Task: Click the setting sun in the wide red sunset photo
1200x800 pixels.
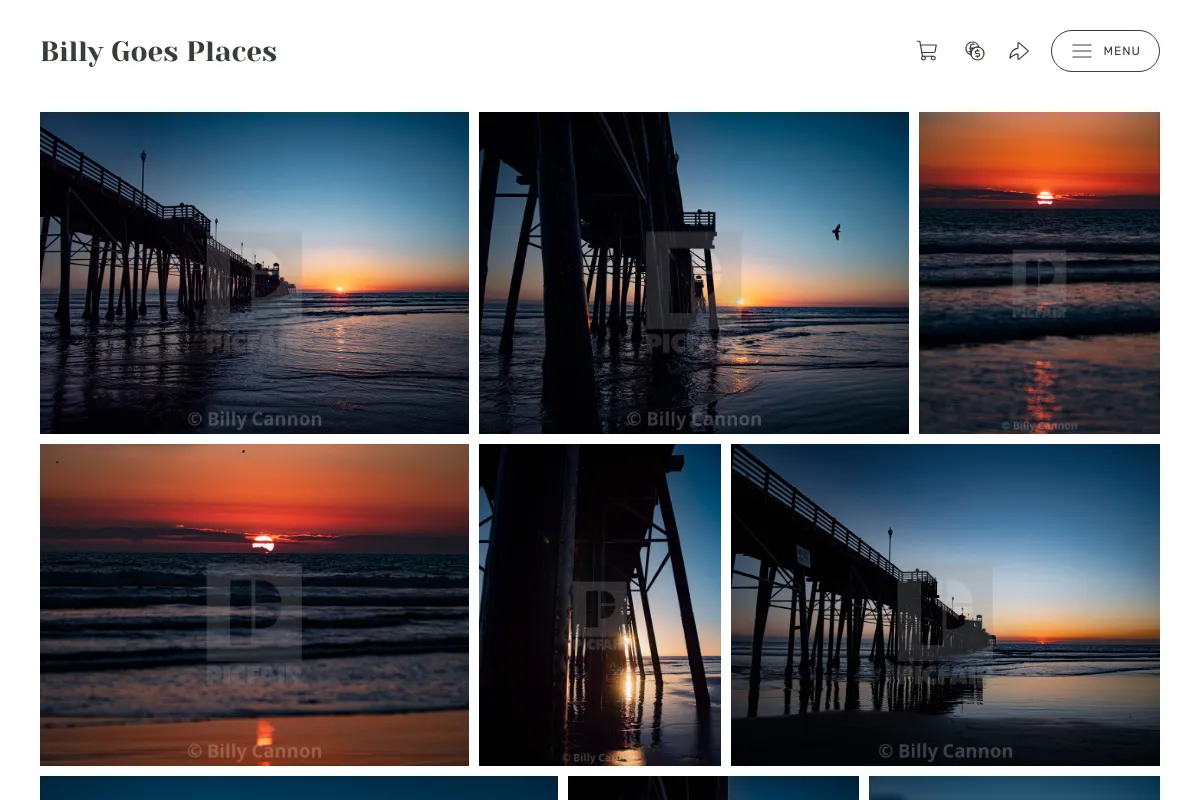Action: (x=263, y=543)
